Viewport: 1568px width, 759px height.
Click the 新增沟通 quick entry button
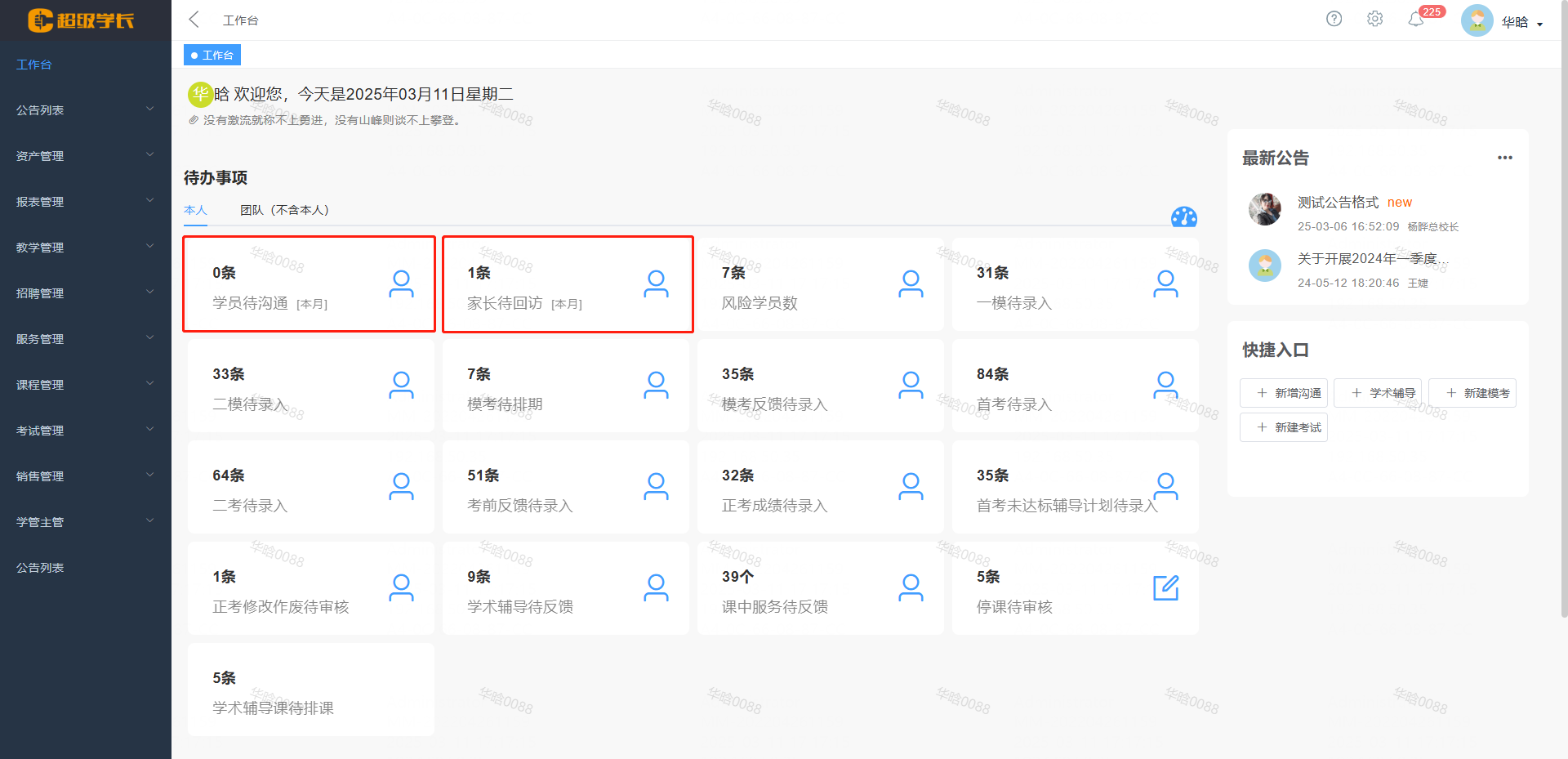pos(1283,392)
